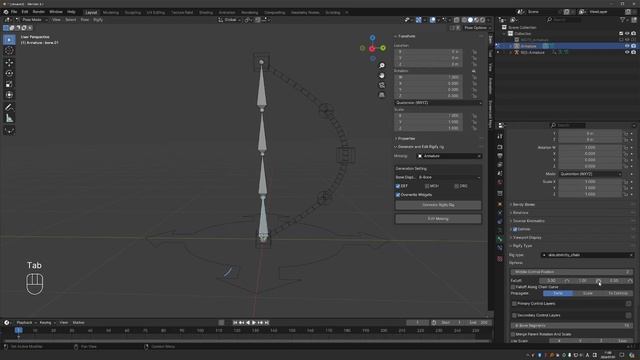The width and height of the screenshot is (640, 360).
Task: Select the Annotate tool in the toolbar
Action: click(9, 107)
